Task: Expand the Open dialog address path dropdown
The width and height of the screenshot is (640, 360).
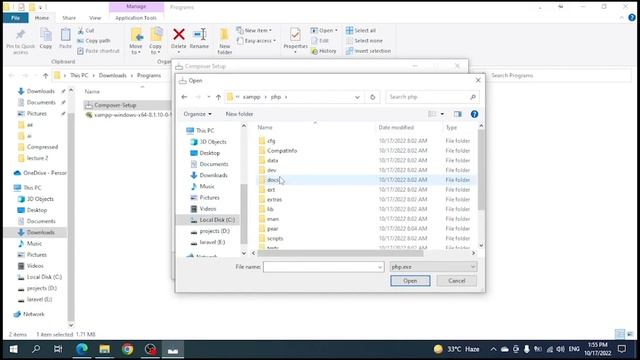Action: pyautogui.click(x=357, y=97)
